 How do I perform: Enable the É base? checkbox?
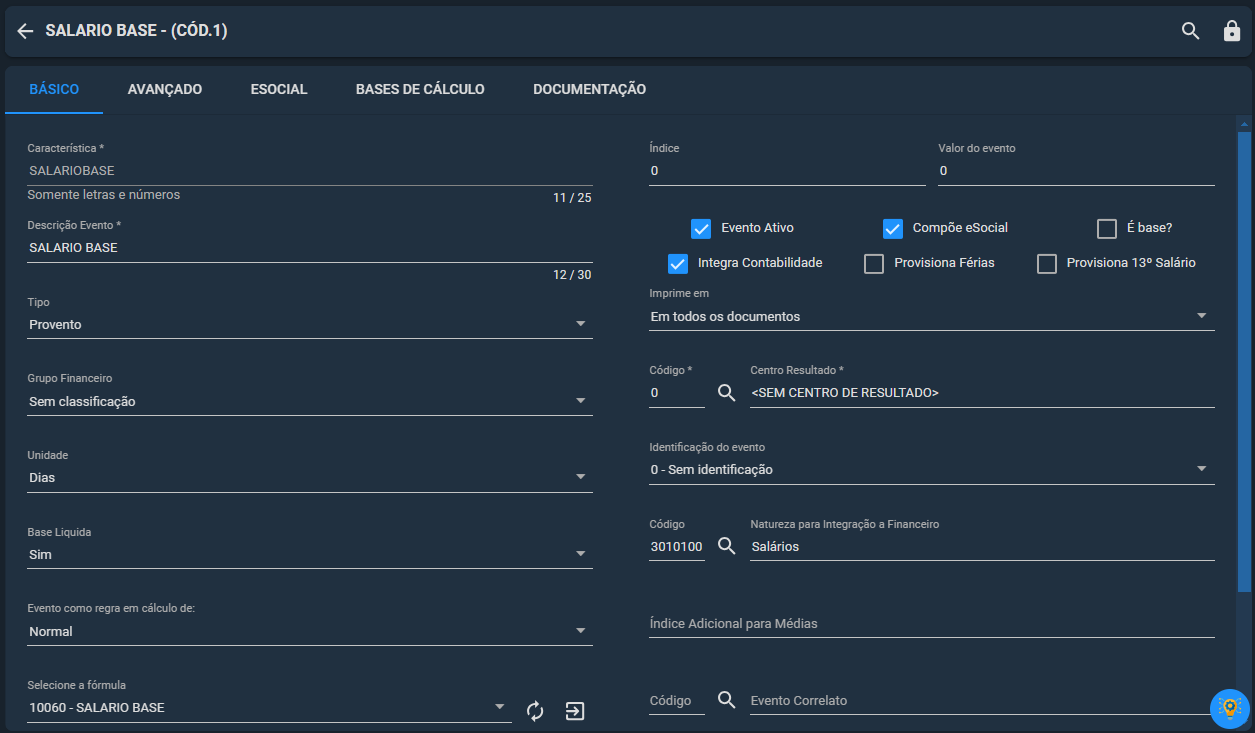[1107, 228]
